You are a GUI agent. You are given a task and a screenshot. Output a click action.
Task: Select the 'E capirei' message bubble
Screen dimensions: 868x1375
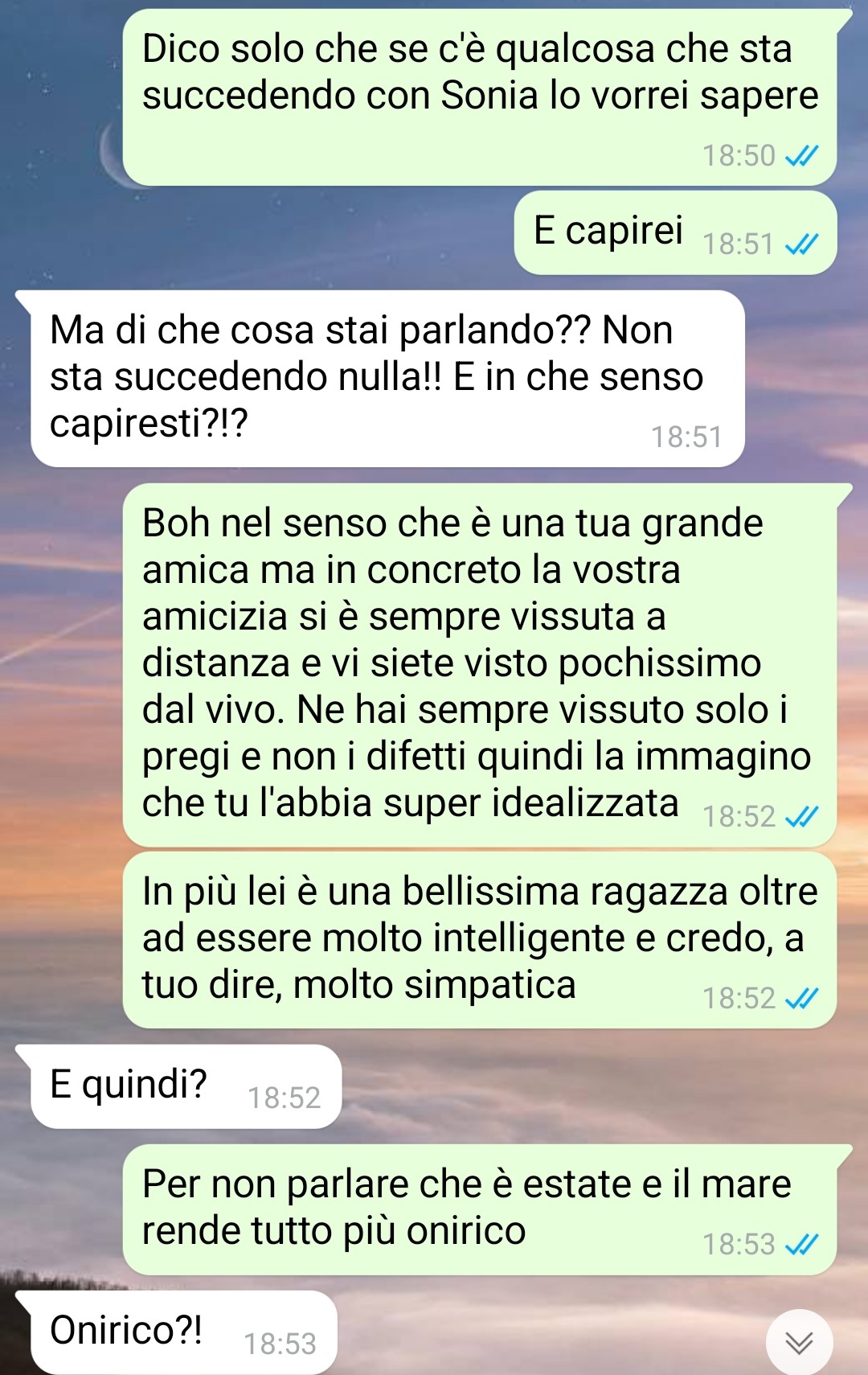click(675, 232)
